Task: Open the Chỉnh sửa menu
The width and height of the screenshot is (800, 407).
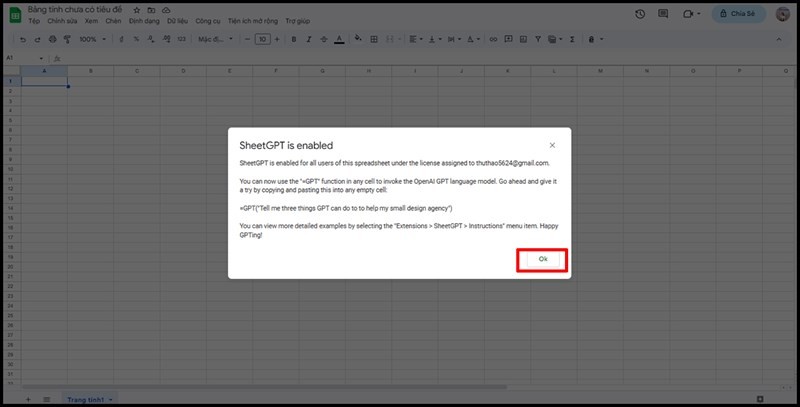Action: [62, 21]
